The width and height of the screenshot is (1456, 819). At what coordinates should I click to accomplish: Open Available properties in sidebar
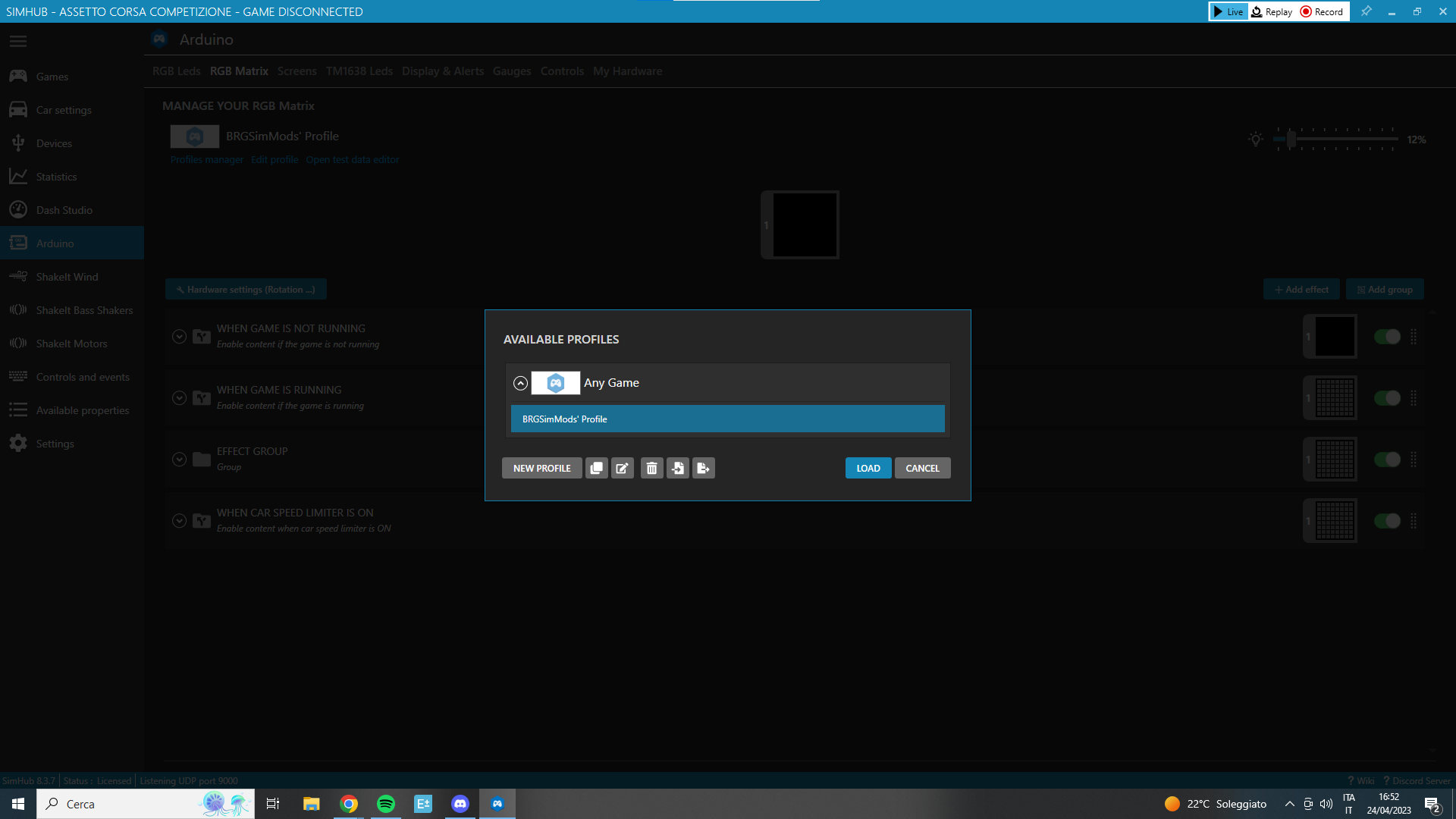click(72, 410)
